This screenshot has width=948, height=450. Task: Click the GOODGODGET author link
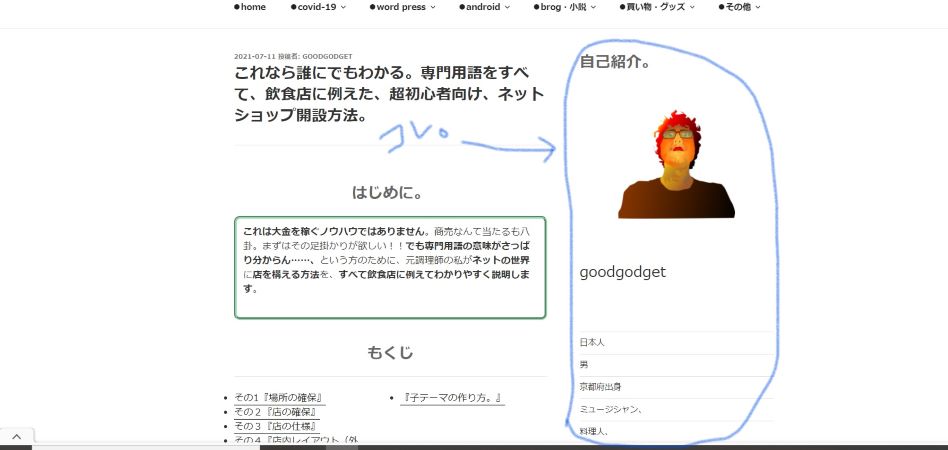point(327,57)
